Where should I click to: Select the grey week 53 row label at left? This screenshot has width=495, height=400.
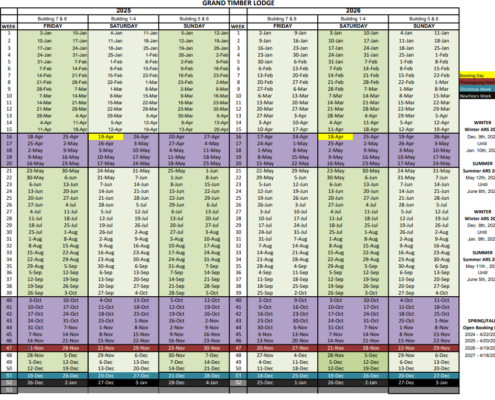point(9,390)
